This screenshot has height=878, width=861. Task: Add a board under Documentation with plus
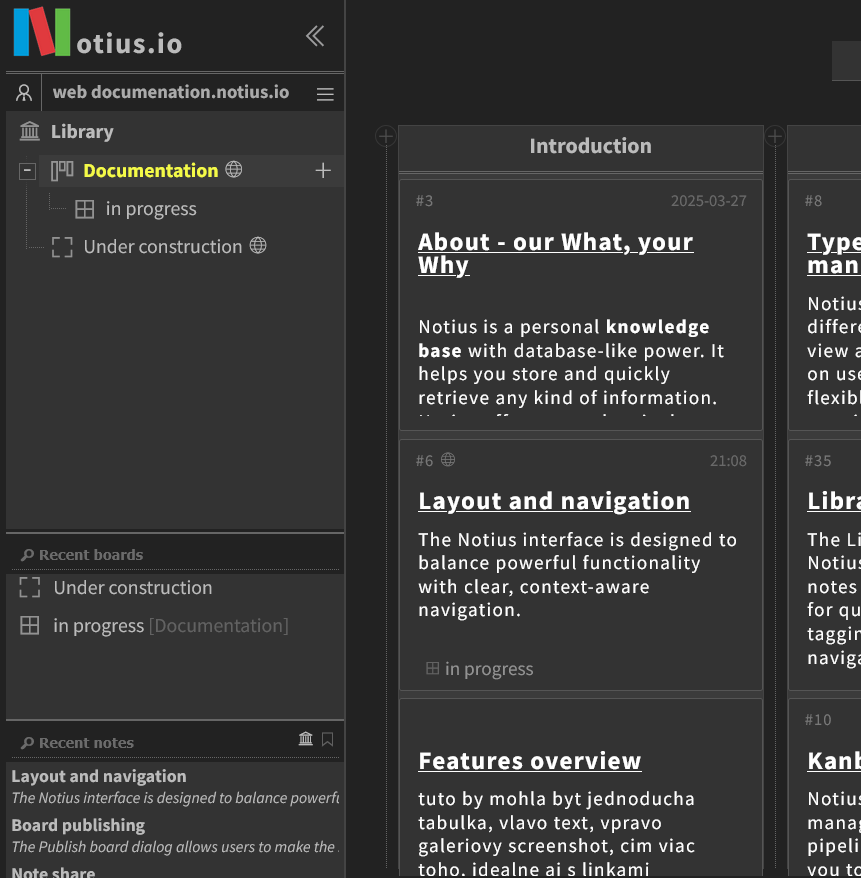[323, 170]
